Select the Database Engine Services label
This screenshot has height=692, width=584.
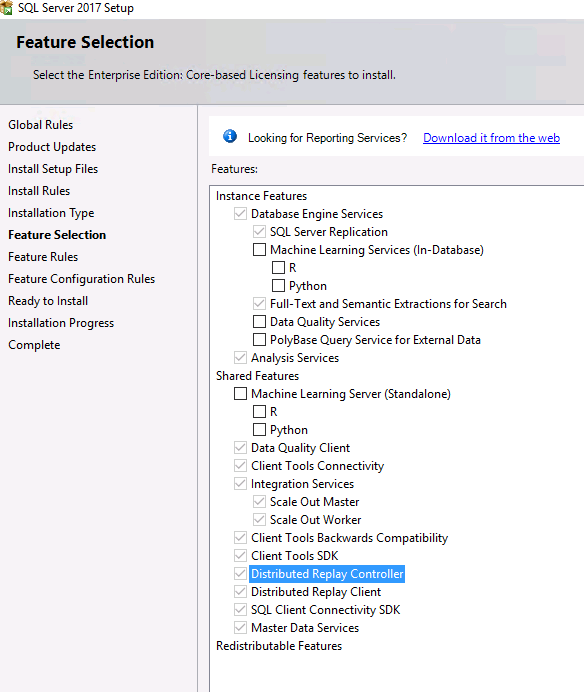pos(317,214)
